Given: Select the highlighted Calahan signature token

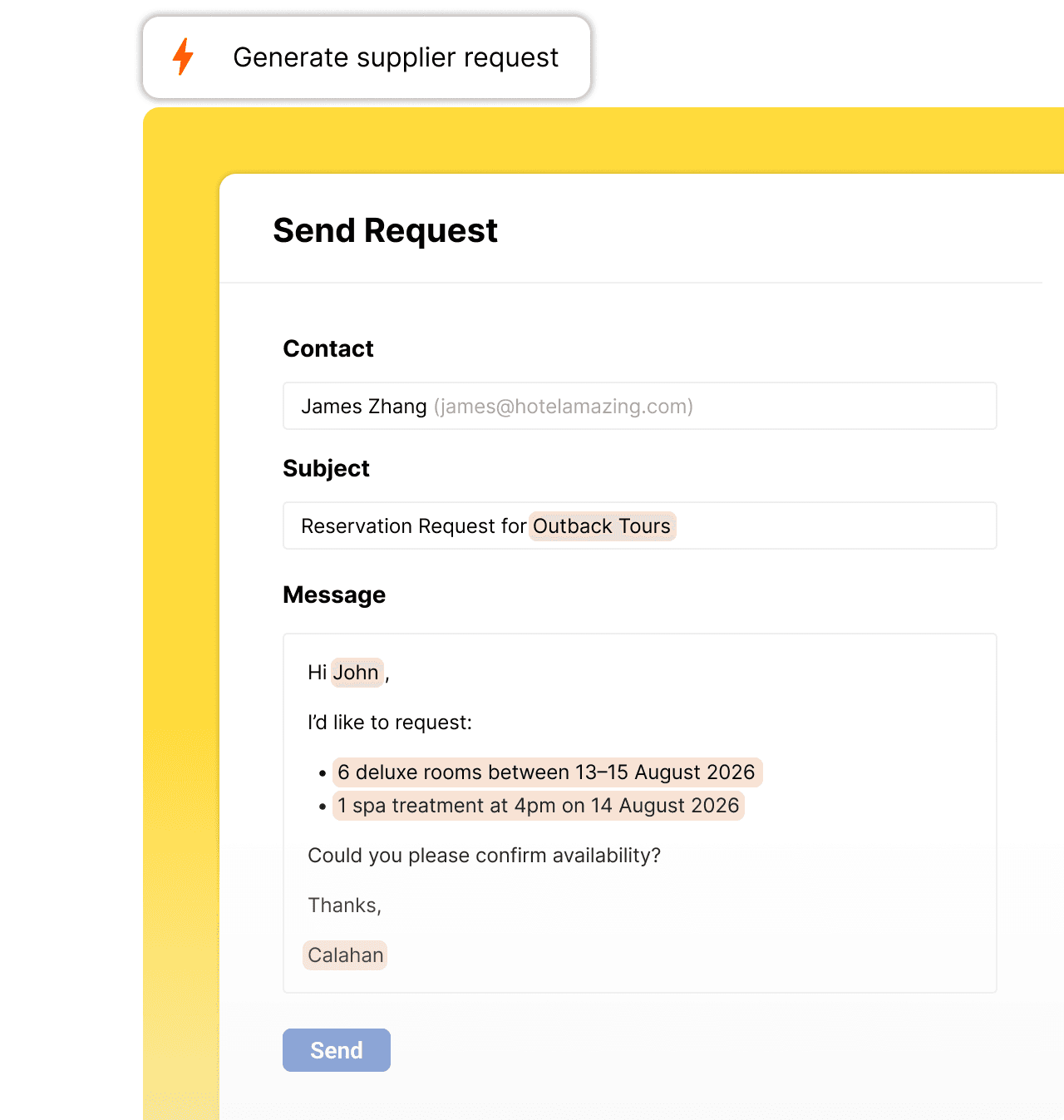Looking at the screenshot, I should pyautogui.click(x=344, y=955).
